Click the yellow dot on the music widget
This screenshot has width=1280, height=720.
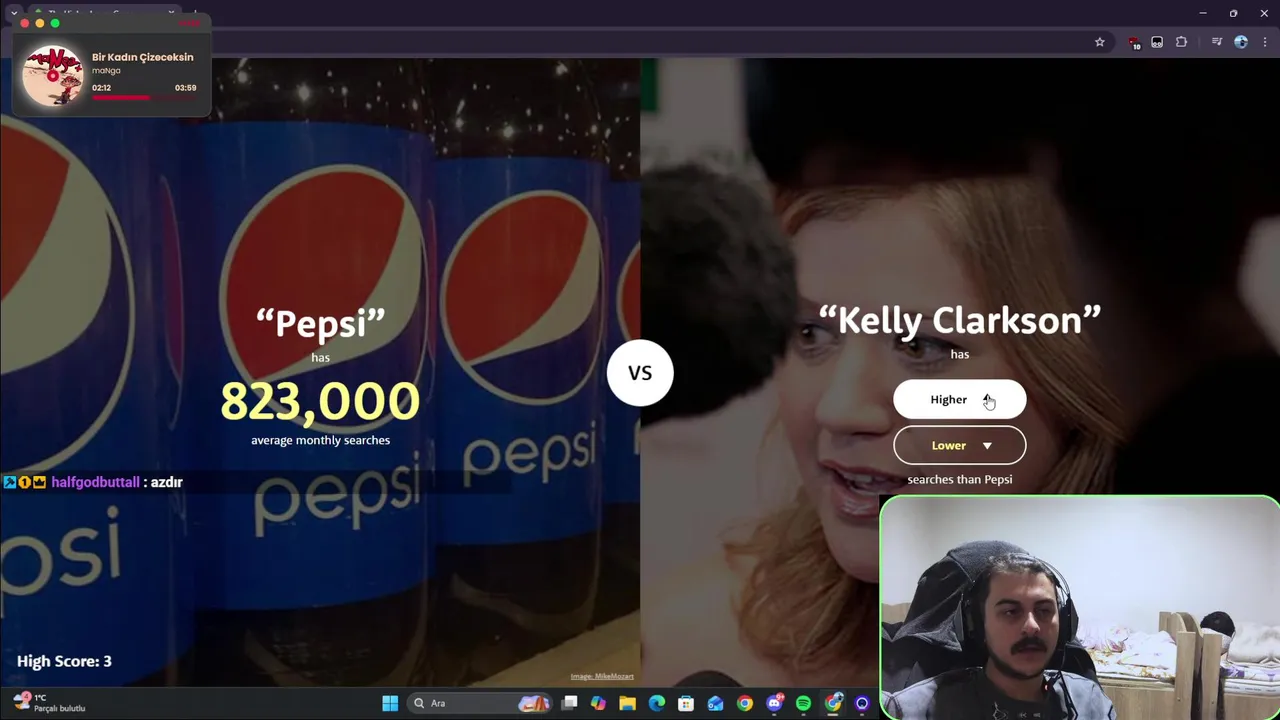[x=40, y=23]
